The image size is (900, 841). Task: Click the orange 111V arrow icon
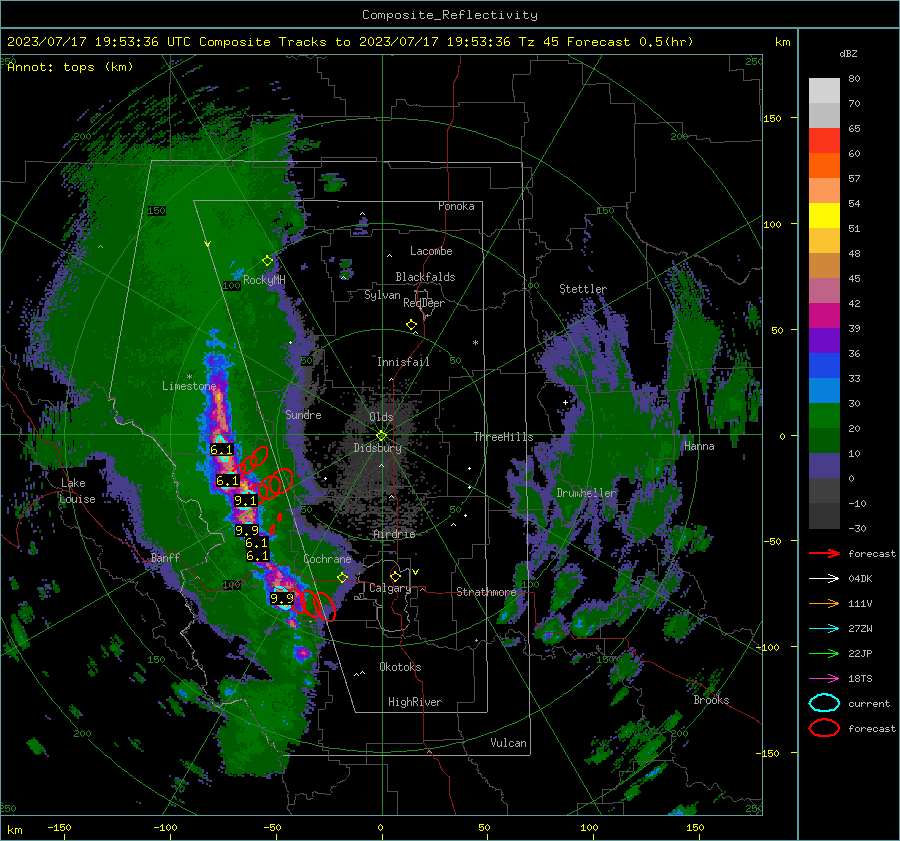click(824, 603)
